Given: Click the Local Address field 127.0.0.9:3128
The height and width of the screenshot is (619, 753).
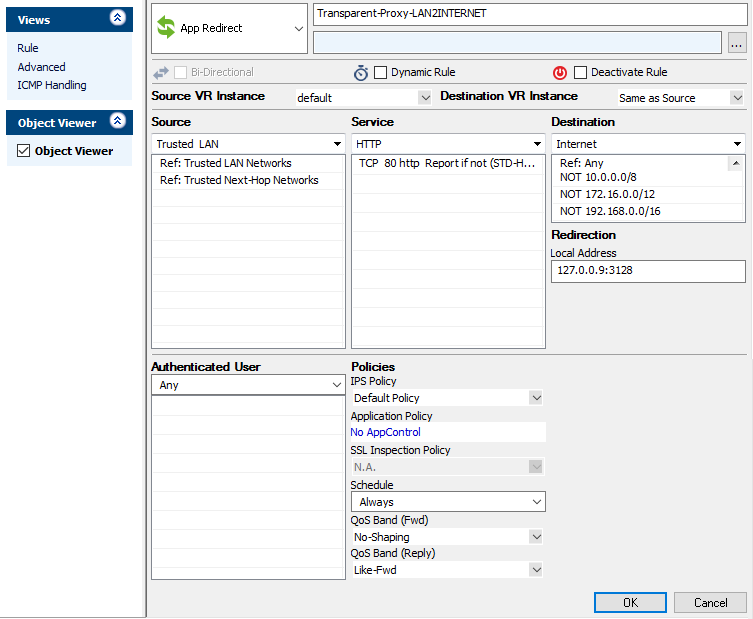Looking at the screenshot, I should 648,271.
